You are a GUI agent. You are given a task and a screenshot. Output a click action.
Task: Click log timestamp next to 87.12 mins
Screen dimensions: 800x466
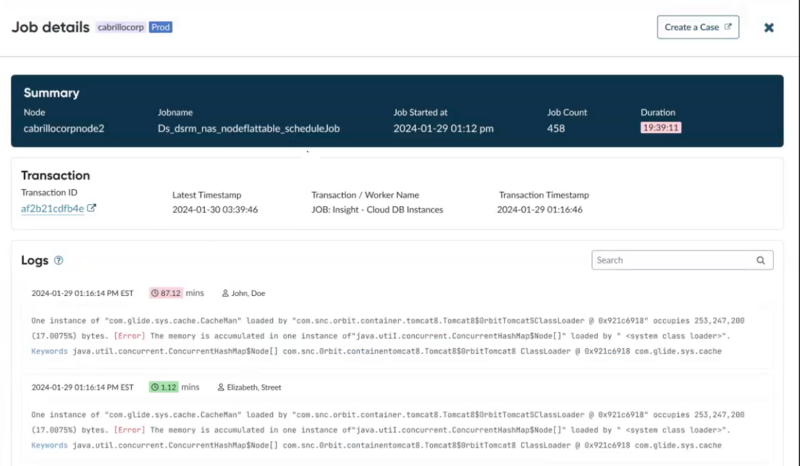tap(82, 293)
